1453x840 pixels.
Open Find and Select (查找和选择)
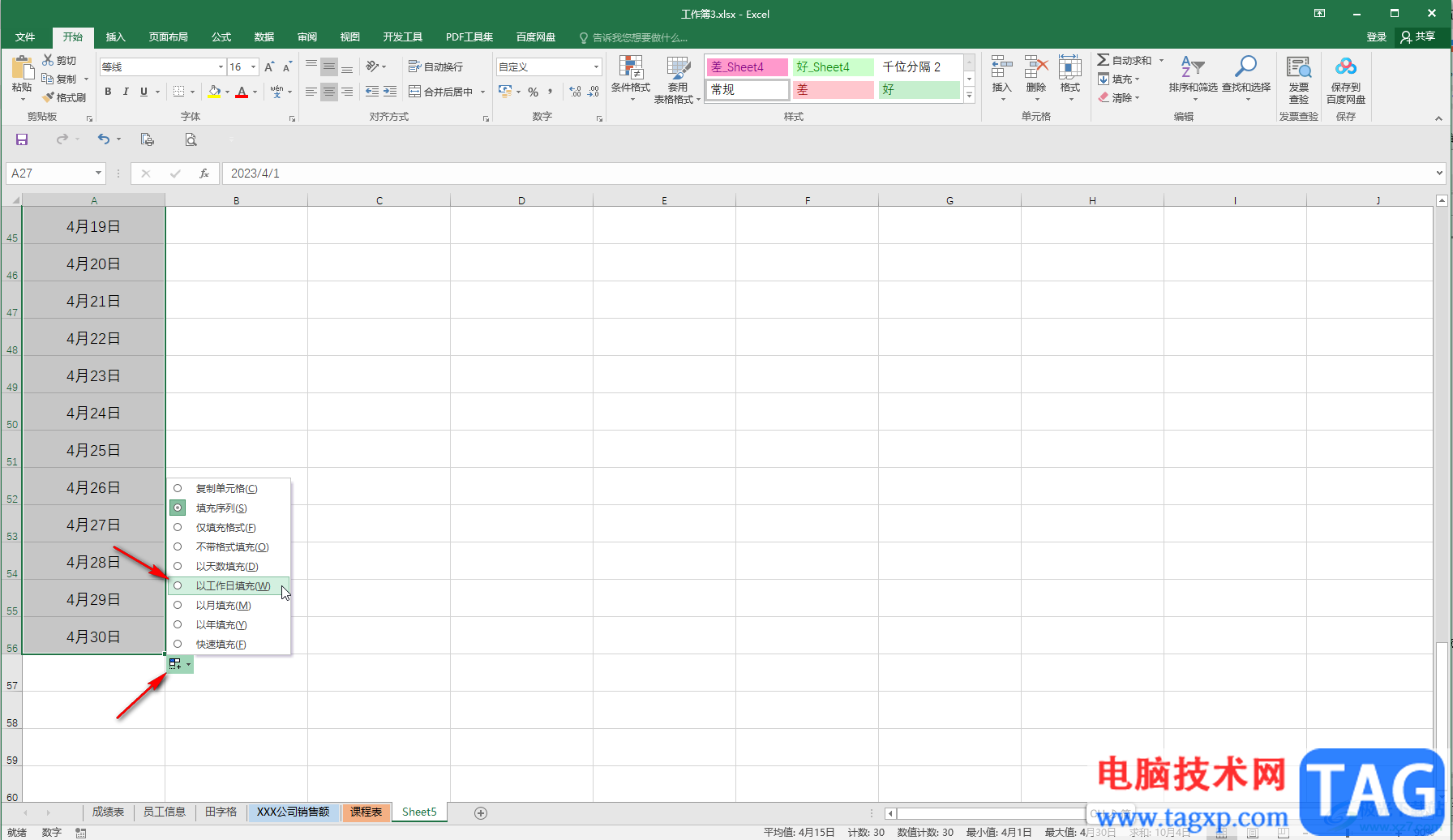tap(1246, 79)
